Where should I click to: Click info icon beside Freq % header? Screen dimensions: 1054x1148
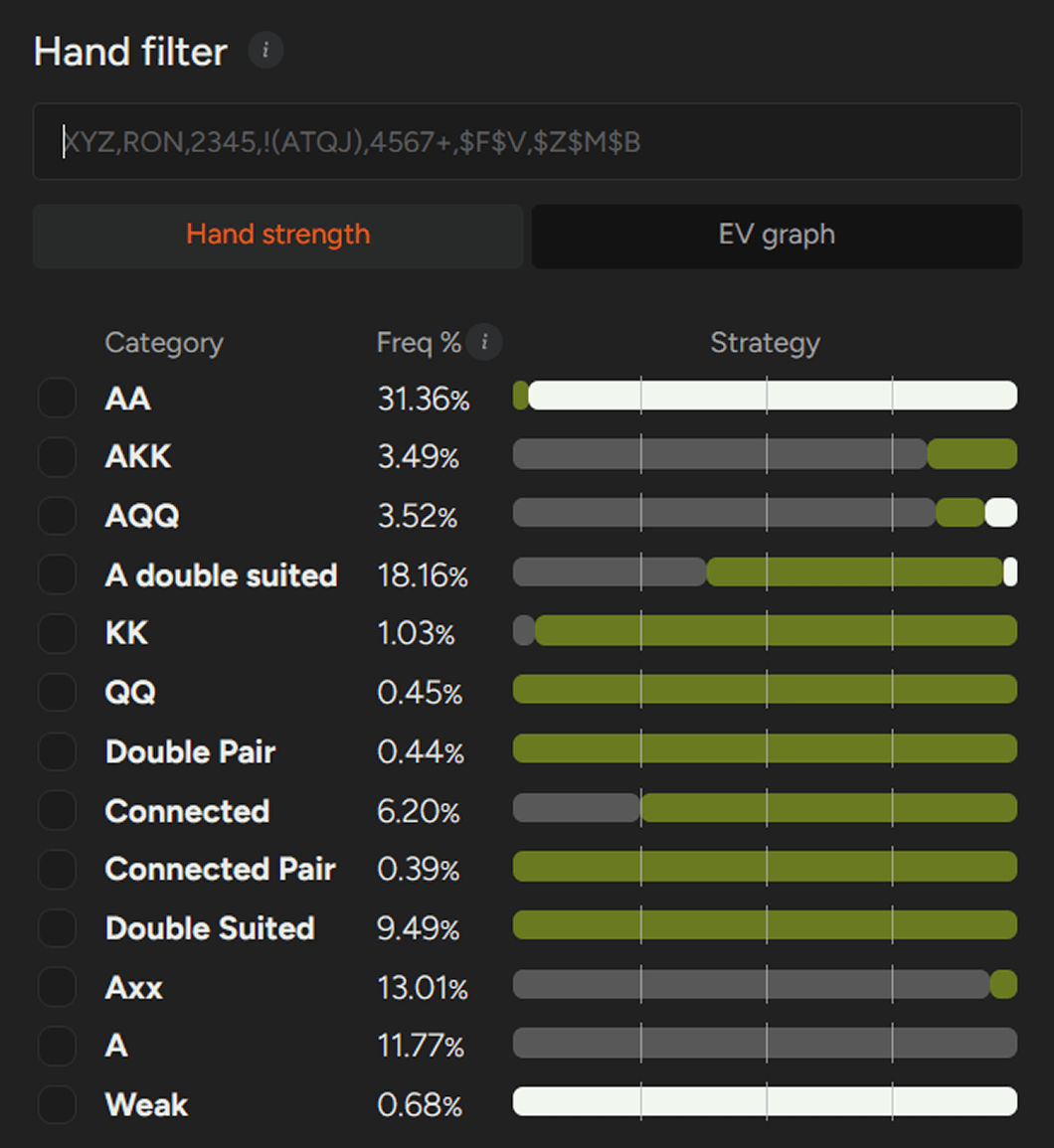[x=484, y=343]
